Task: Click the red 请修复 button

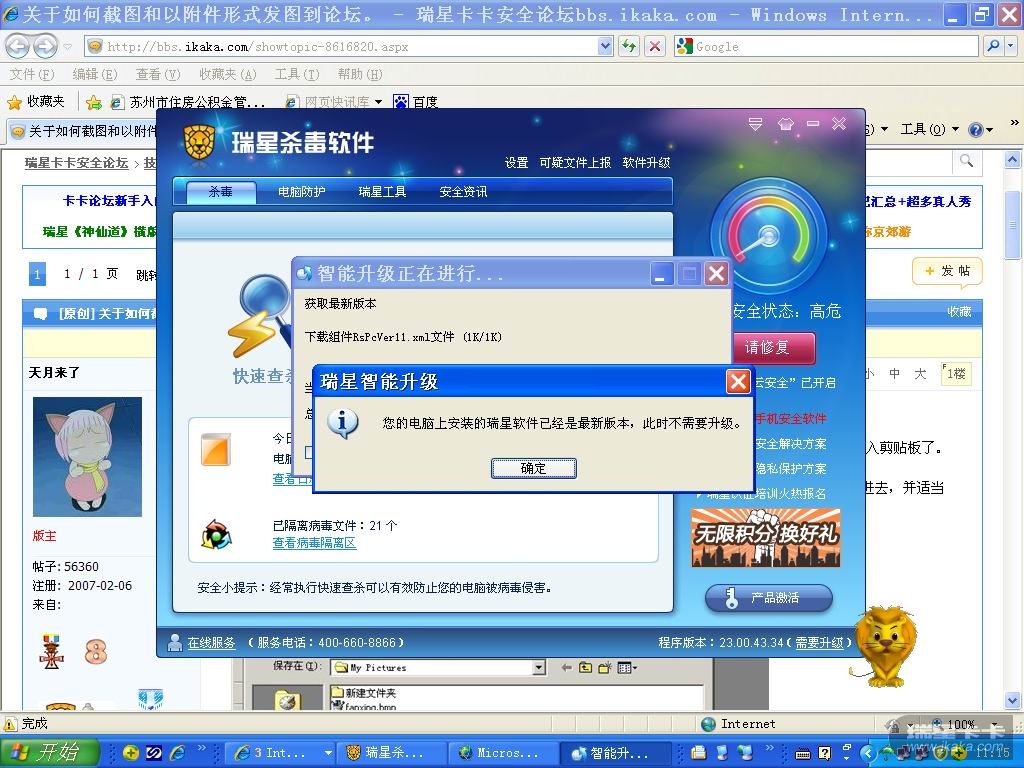Action: (x=775, y=347)
